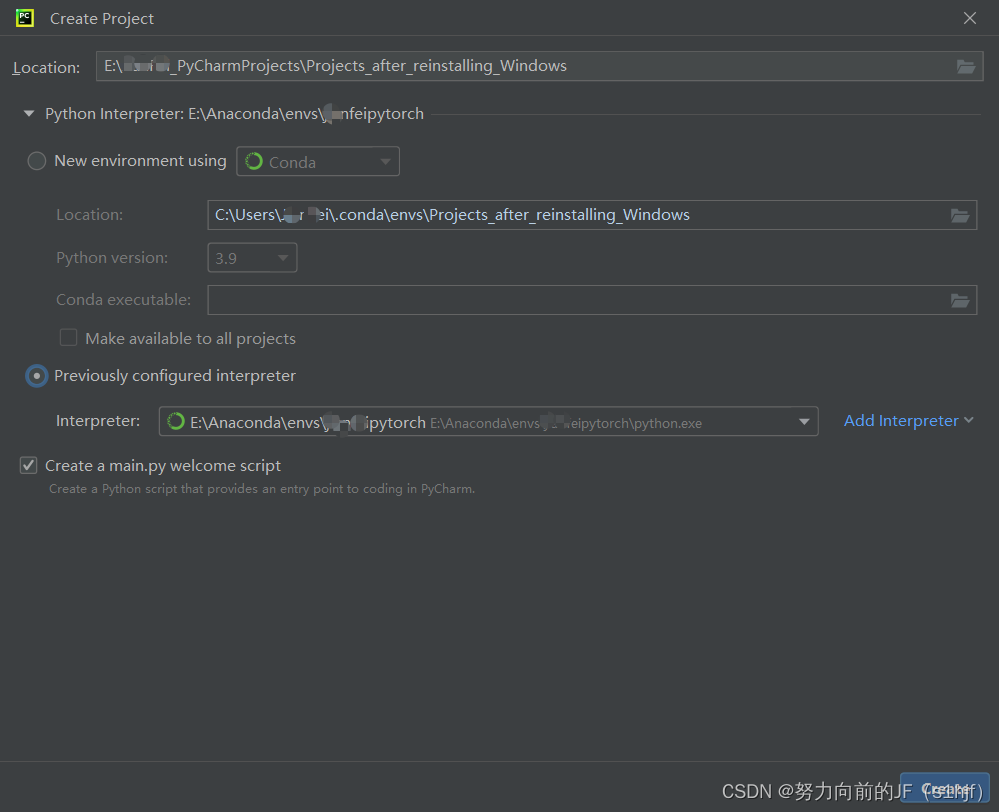Uncheck Create a main.py welcome script
This screenshot has width=999, height=812.
(29, 466)
